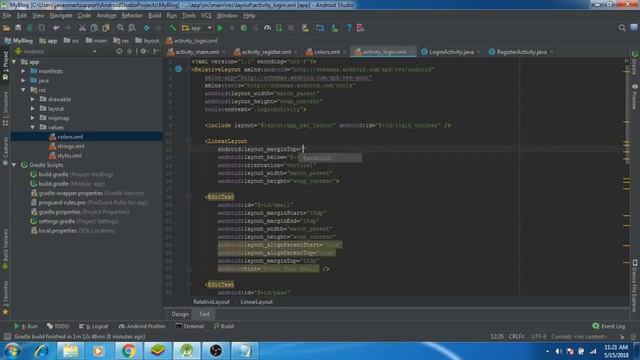This screenshot has height=360, width=640.
Task: Open the Logcat tool window button
Action: click(93, 326)
